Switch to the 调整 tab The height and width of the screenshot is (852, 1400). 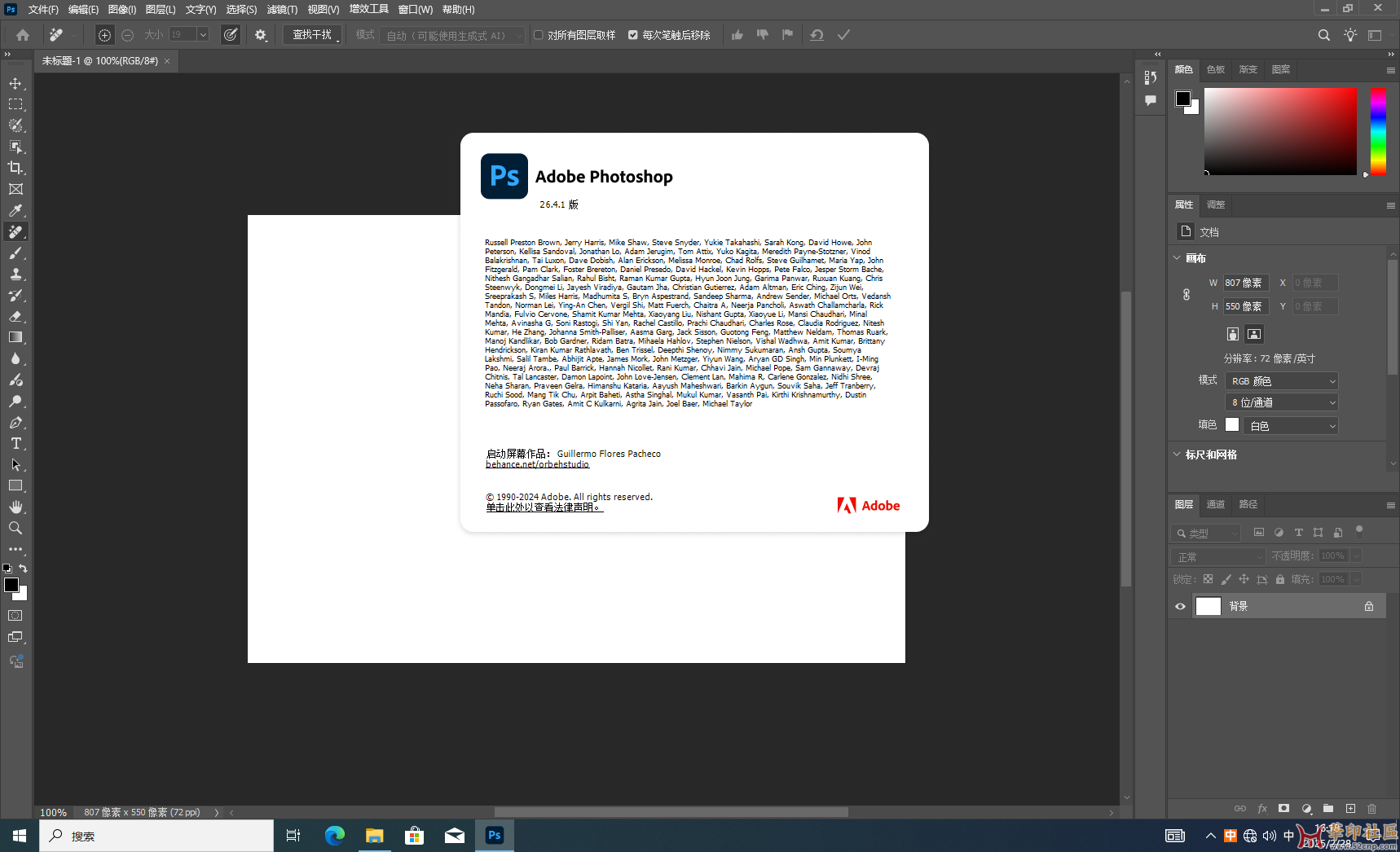(x=1216, y=204)
